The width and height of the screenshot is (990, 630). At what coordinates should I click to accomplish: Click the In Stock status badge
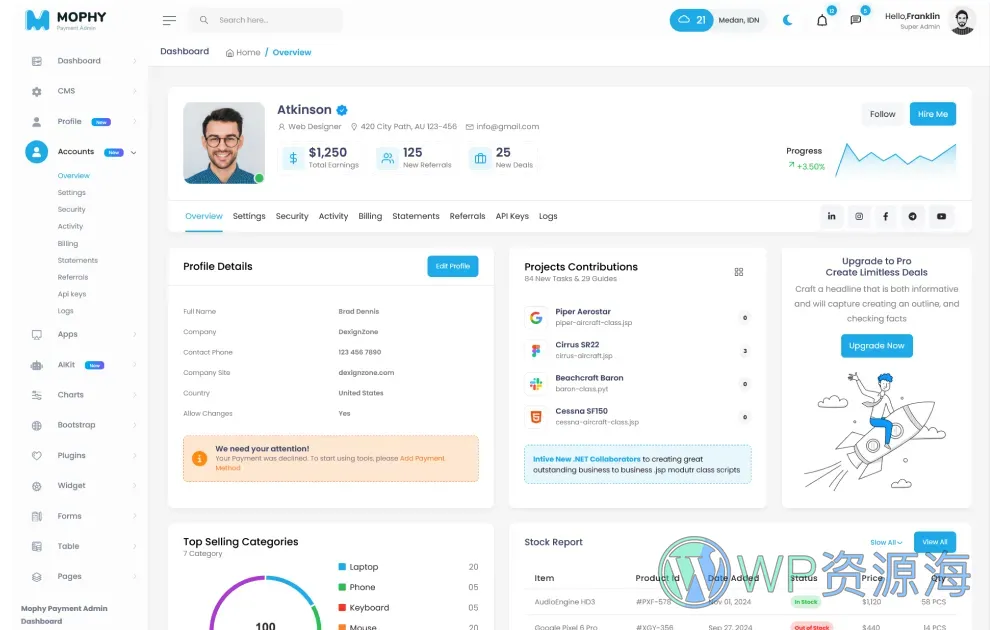click(x=808, y=601)
